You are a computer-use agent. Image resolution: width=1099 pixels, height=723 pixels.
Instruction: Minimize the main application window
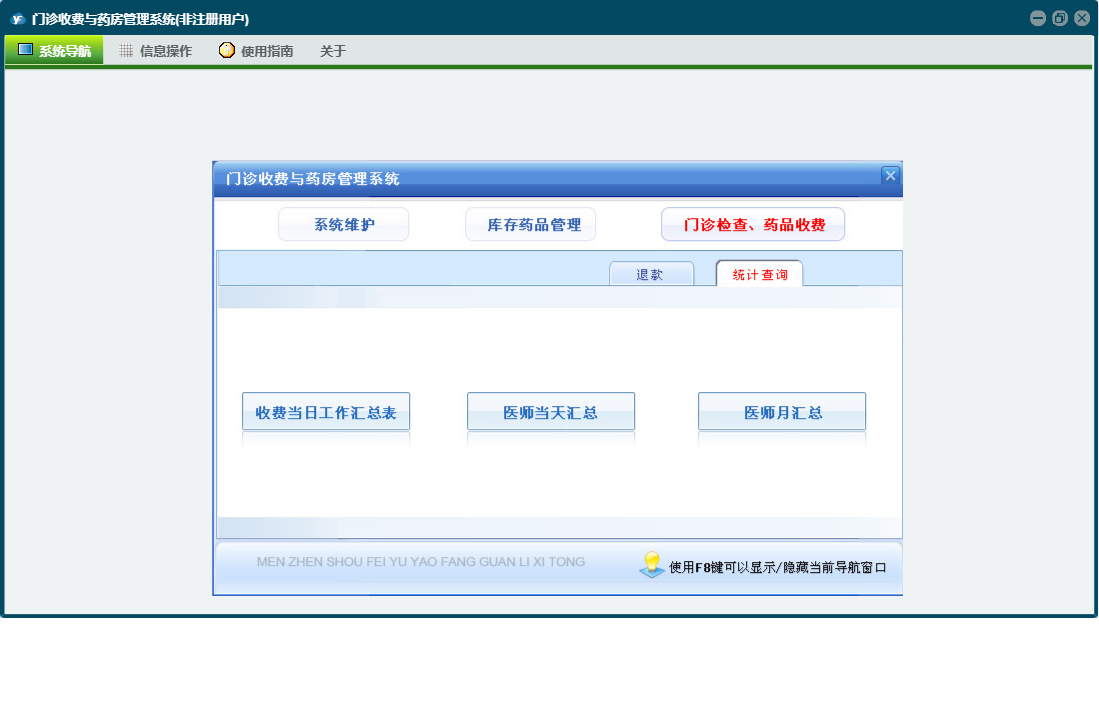1038,18
